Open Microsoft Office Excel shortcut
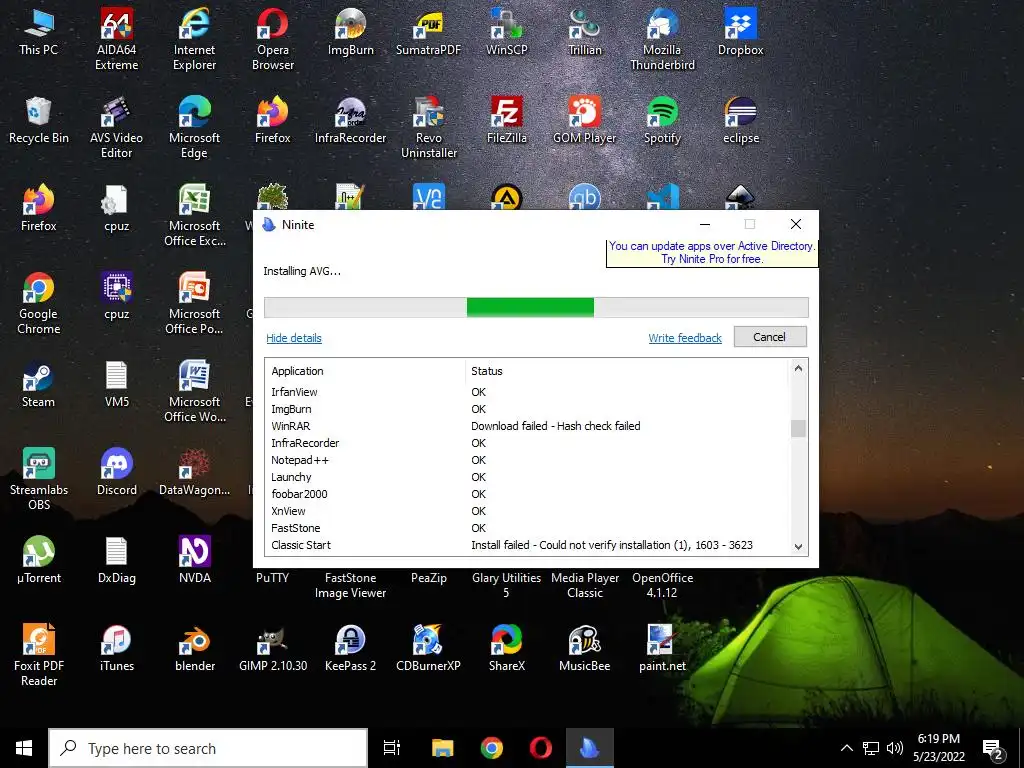This screenshot has height=768, width=1024. pos(194,215)
